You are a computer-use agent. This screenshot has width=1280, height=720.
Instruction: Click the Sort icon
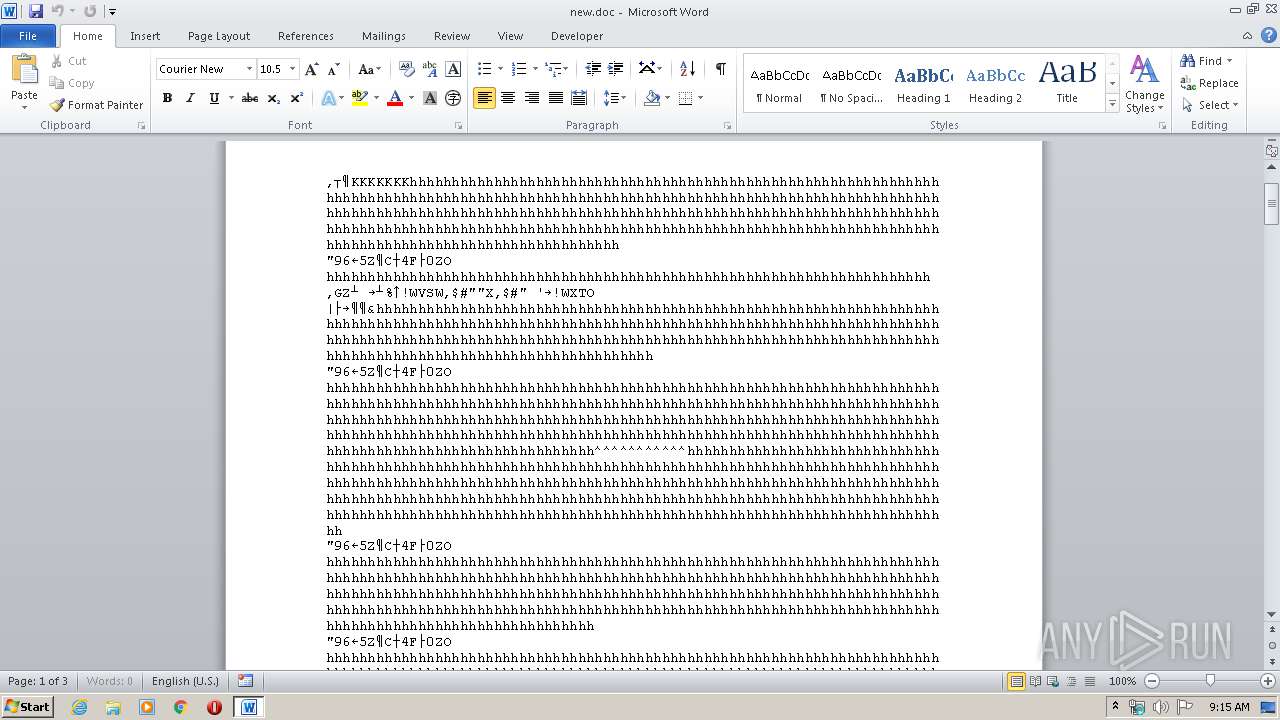pyautogui.click(x=687, y=69)
